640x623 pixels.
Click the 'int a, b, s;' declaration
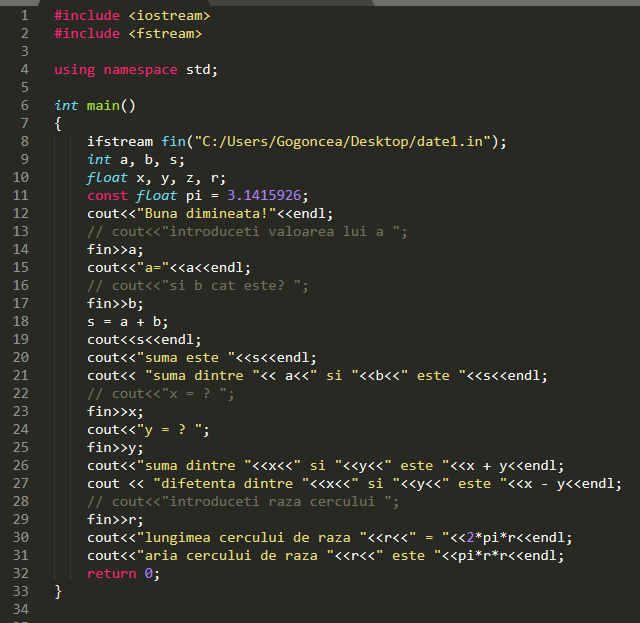coord(136,160)
